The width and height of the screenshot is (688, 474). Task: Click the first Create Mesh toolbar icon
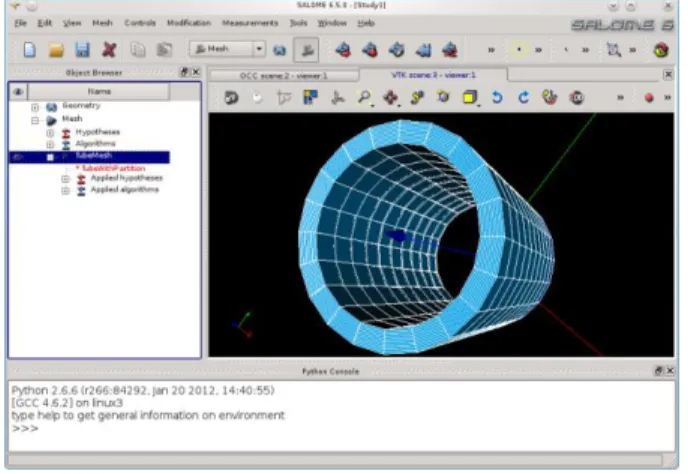[343, 50]
